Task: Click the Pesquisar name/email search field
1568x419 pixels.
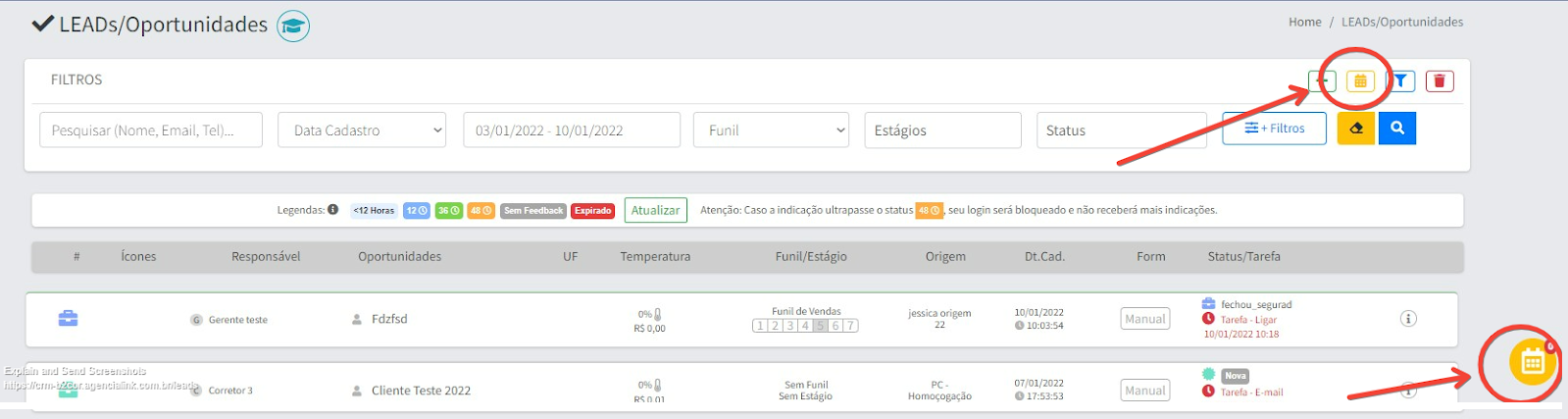Action: pos(151,131)
